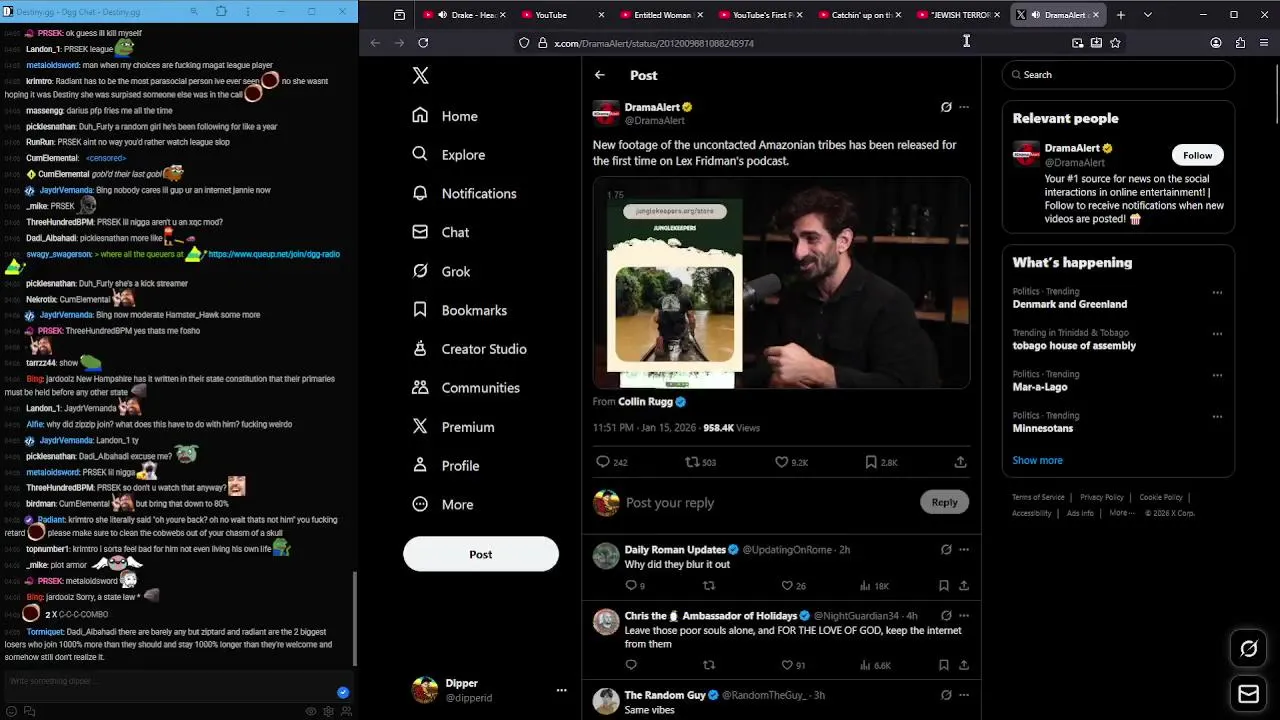Click Grok icon on DramaAlert post
1280x720 pixels.
point(946,107)
